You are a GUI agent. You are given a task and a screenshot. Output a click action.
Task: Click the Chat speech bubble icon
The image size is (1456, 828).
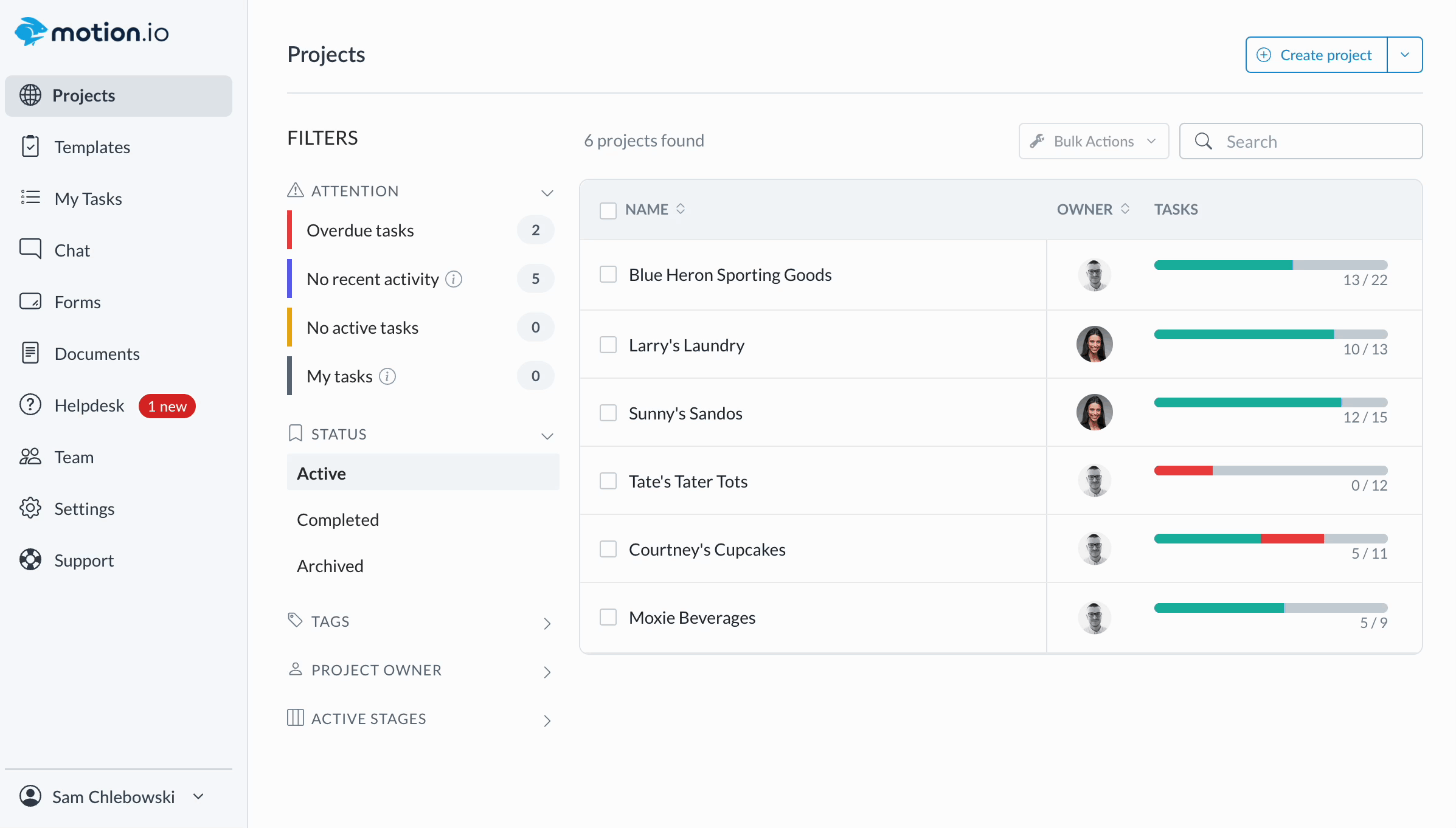(x=30, y=249)
